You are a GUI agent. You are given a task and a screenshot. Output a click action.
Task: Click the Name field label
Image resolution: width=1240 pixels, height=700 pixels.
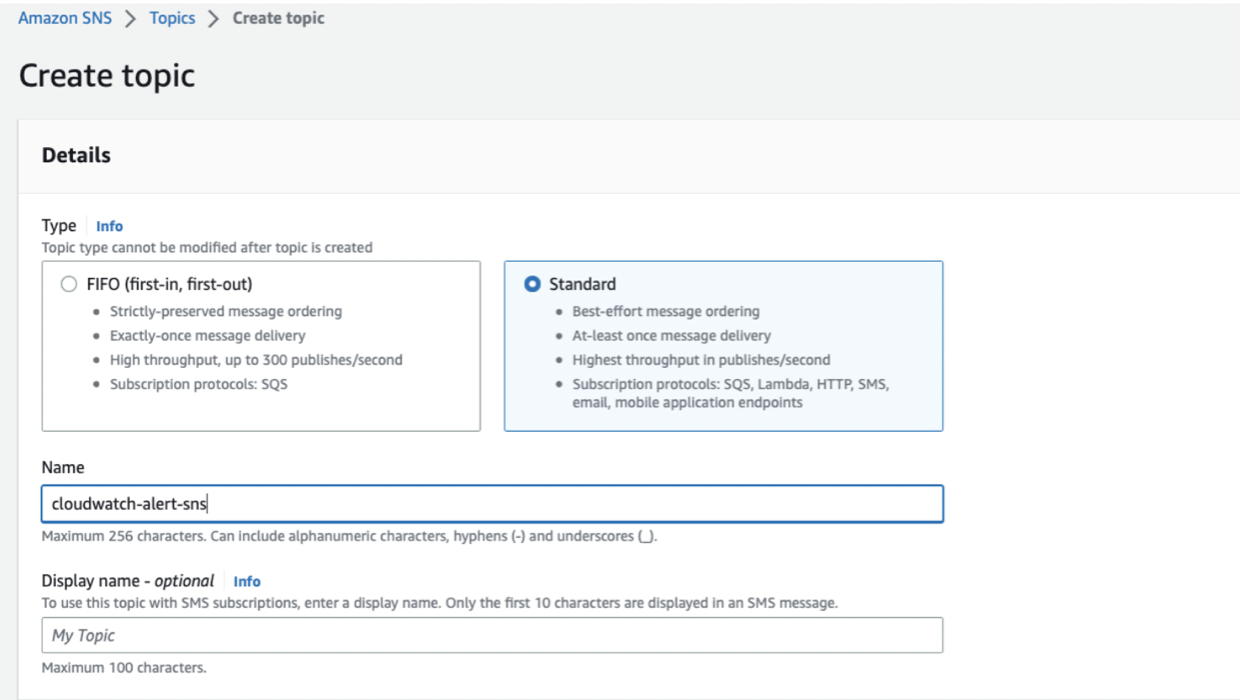[63, 467]
